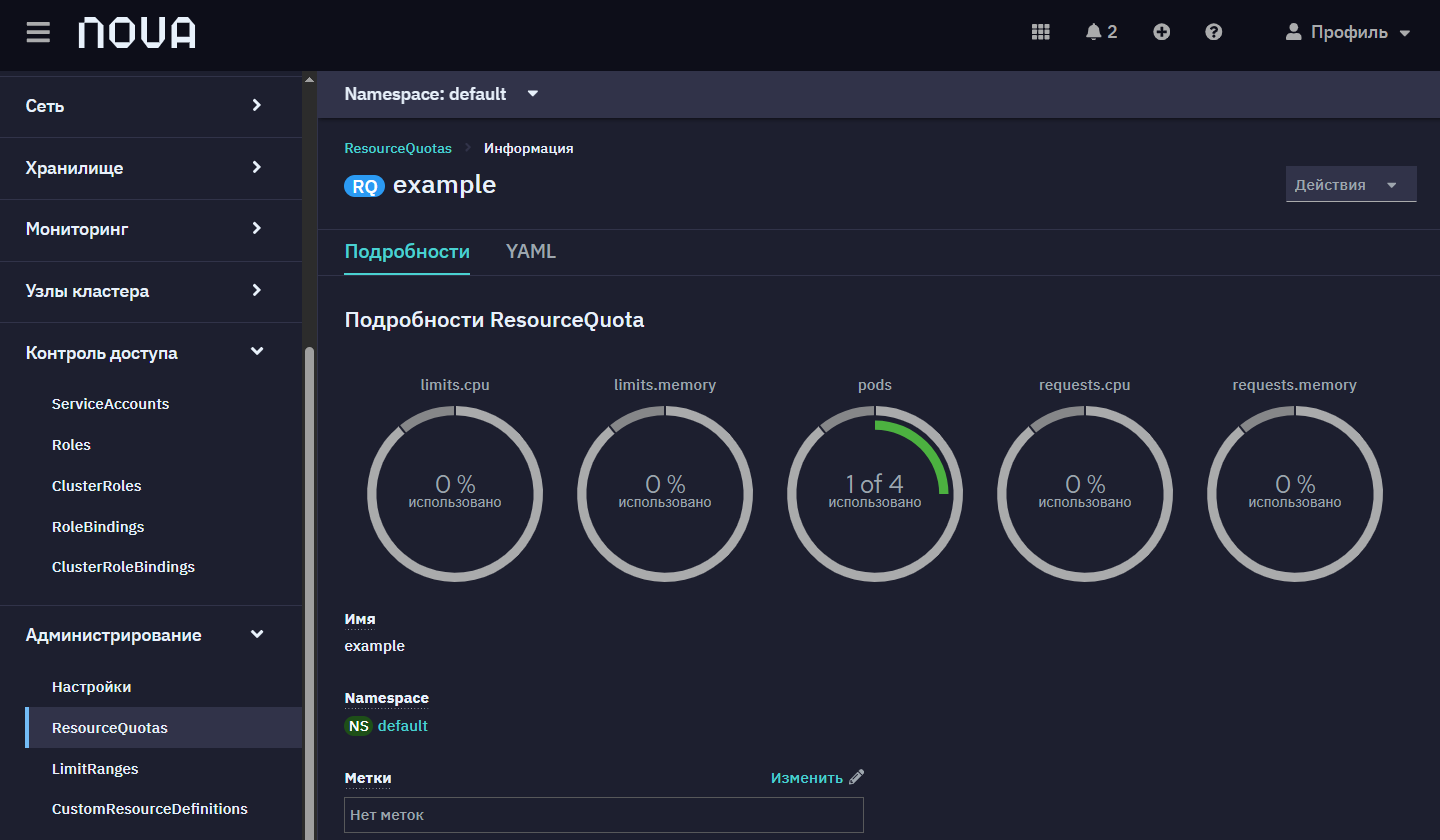Click the ResourceQuotas breadcrumb link
The height and width of the screenshot is (840, 1440).
tap(398, 148)
